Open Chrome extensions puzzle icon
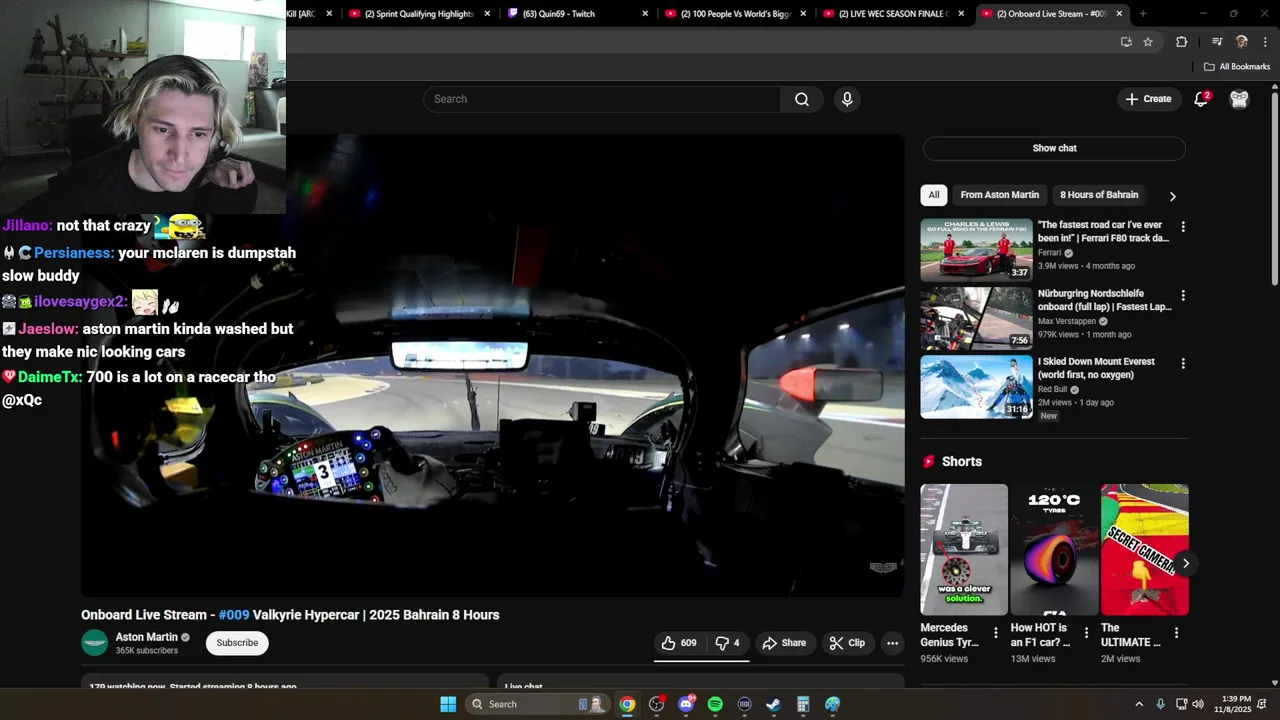 [x=1181, y=42]
